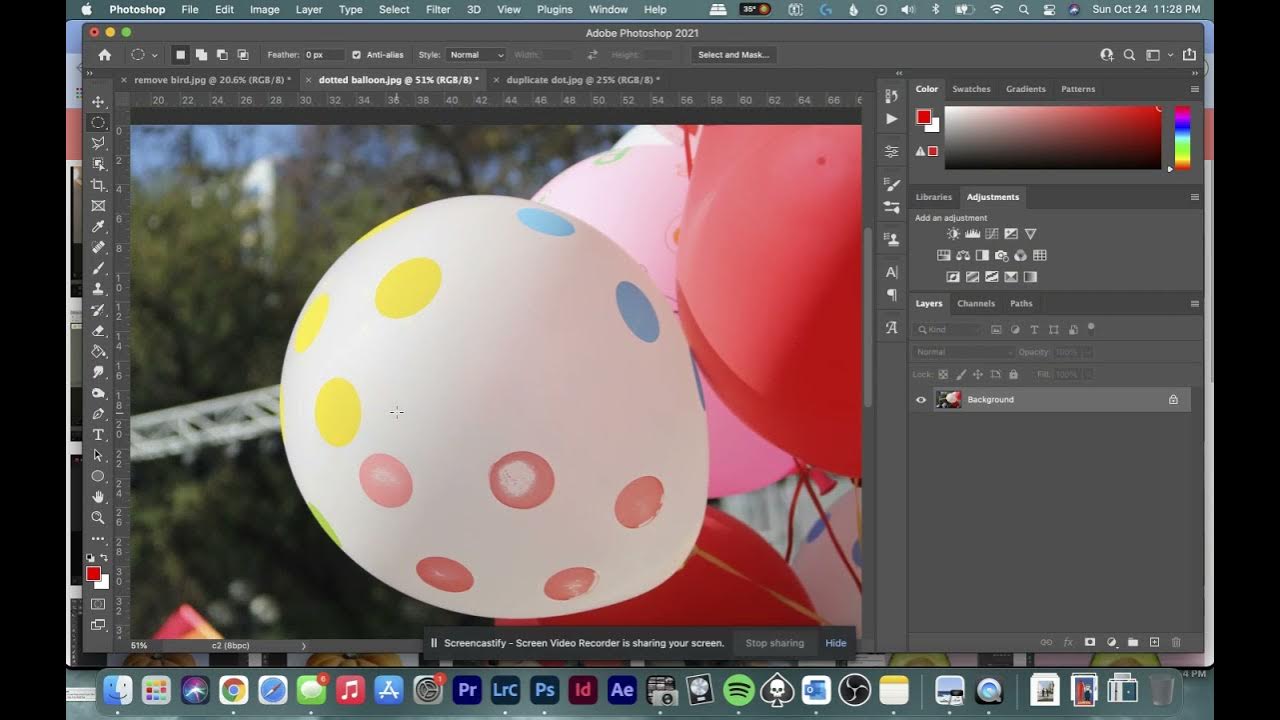This screenshot has width=1280, height=720.
Task: Switch to the remove bird.jpg tab
Action: pyautogui.click(x=212, y=80)
